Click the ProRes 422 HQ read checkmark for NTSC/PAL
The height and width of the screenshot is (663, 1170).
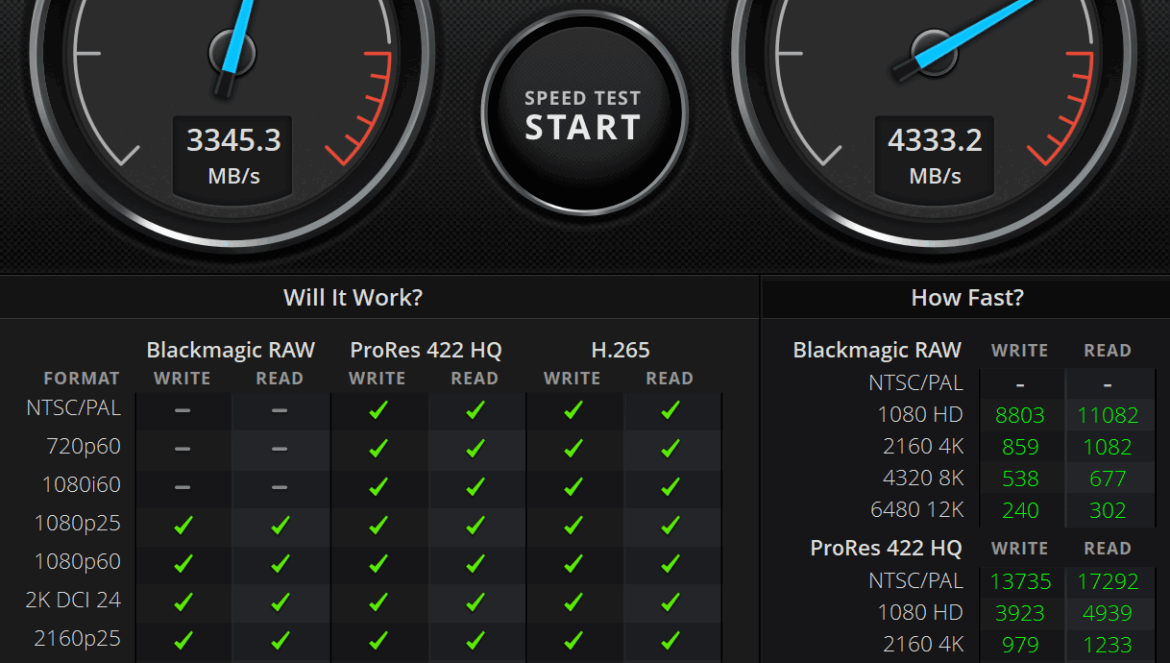(x=475, y=410)
